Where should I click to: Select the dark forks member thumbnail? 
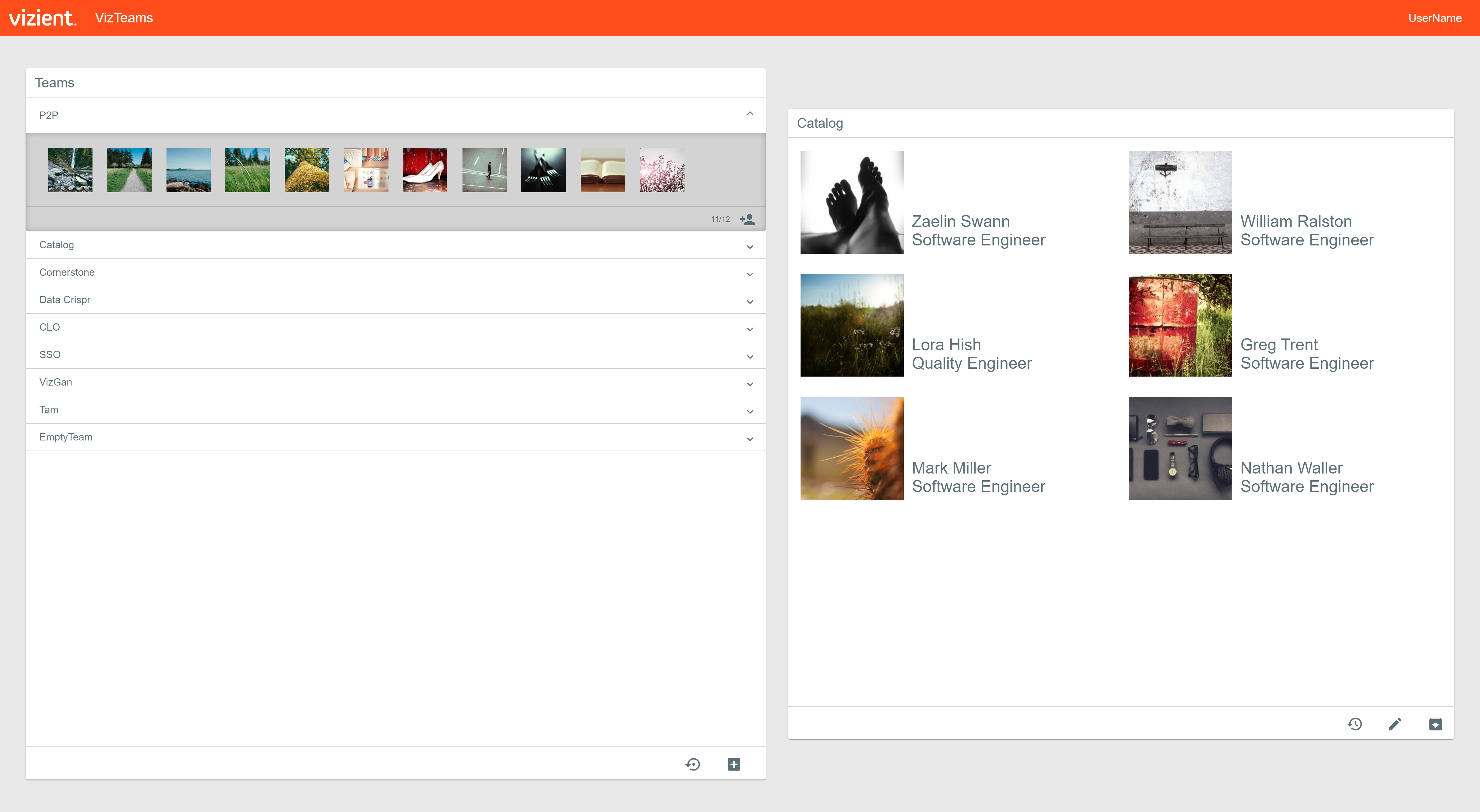[544, 170]
